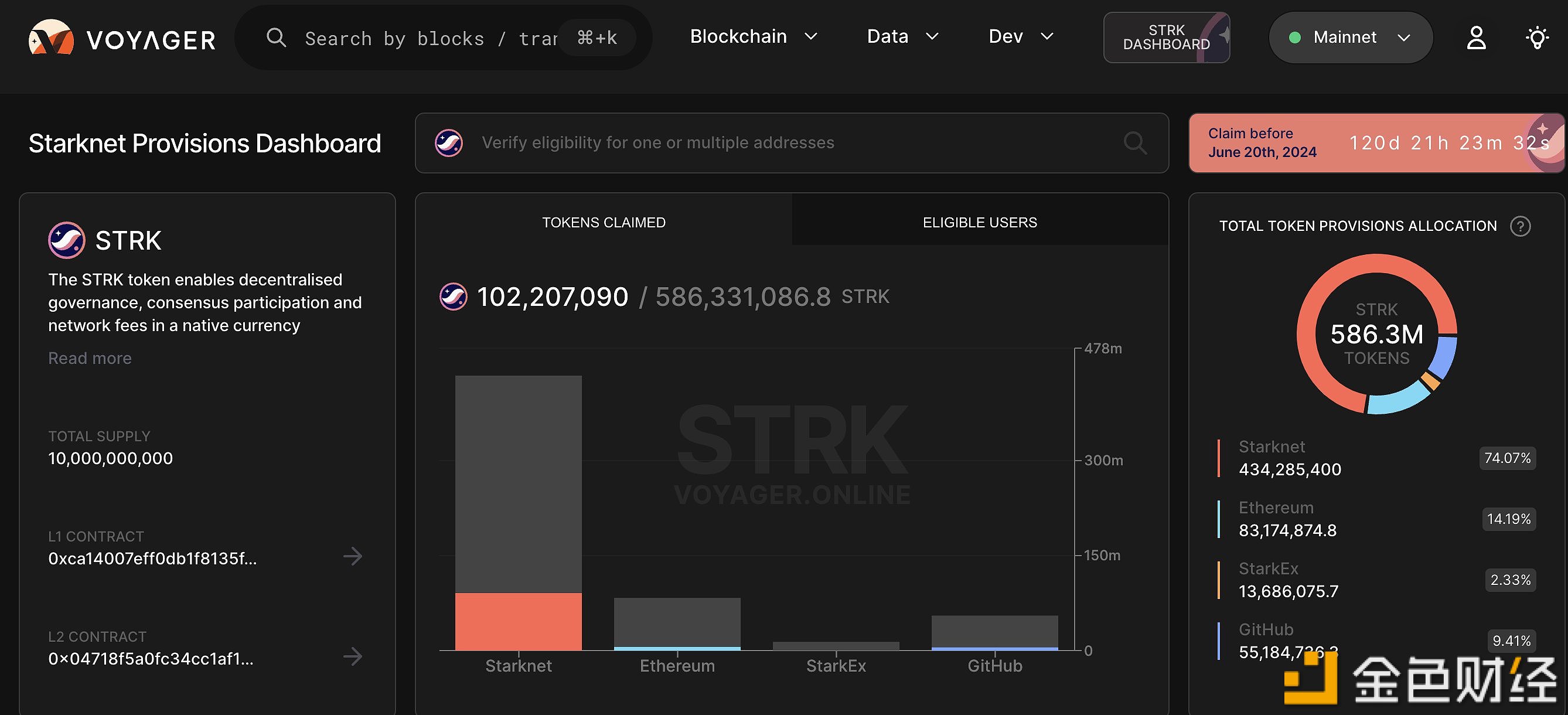
Task: Click the L1 contract address 0xca14007eff0db1f8135f...
Action: [x=153, y=559]
